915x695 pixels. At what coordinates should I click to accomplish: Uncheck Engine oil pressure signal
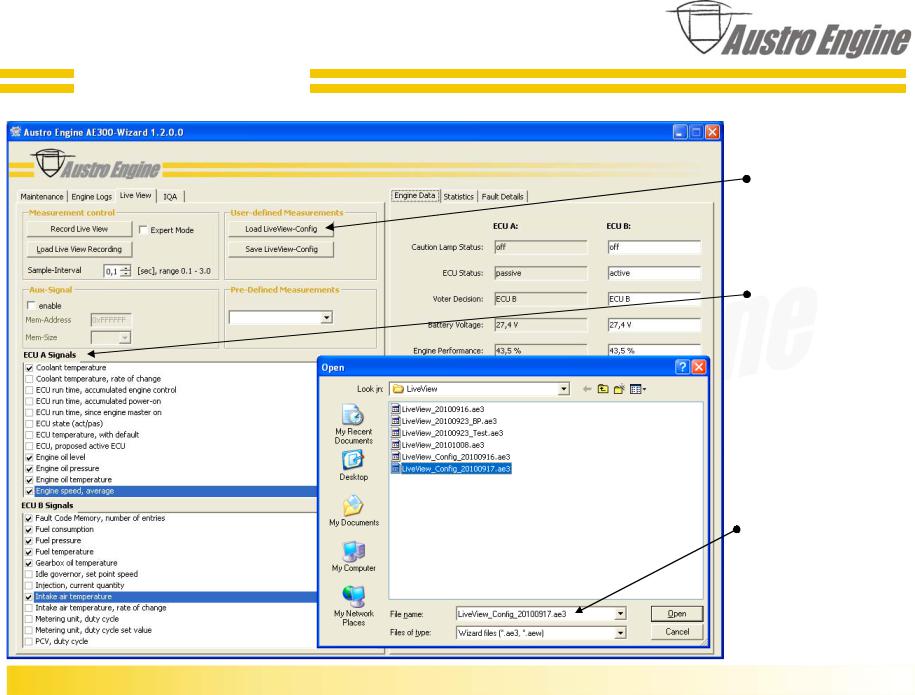click(29, 469)
